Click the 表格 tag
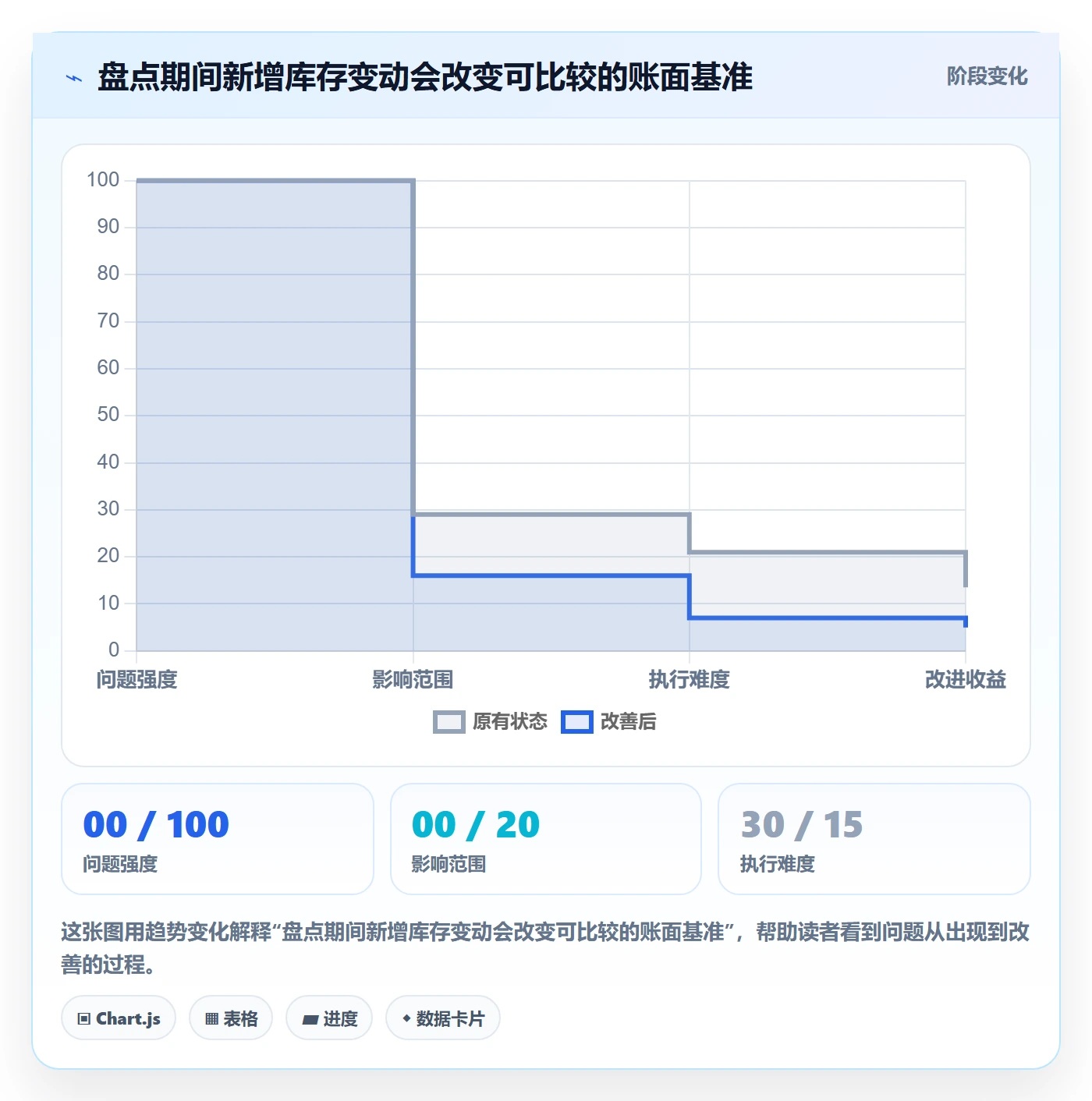 tap(231, 1018)
